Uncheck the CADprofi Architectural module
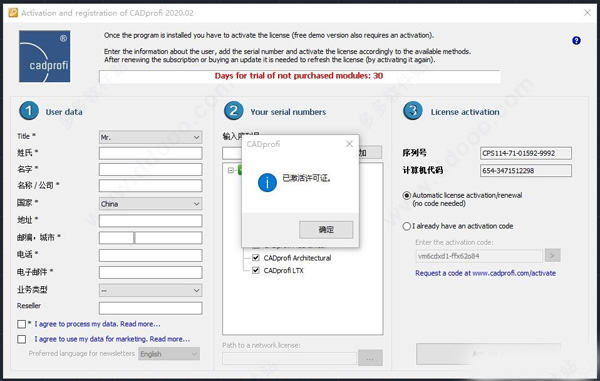 pyautogui.click(x=256, y=258)
